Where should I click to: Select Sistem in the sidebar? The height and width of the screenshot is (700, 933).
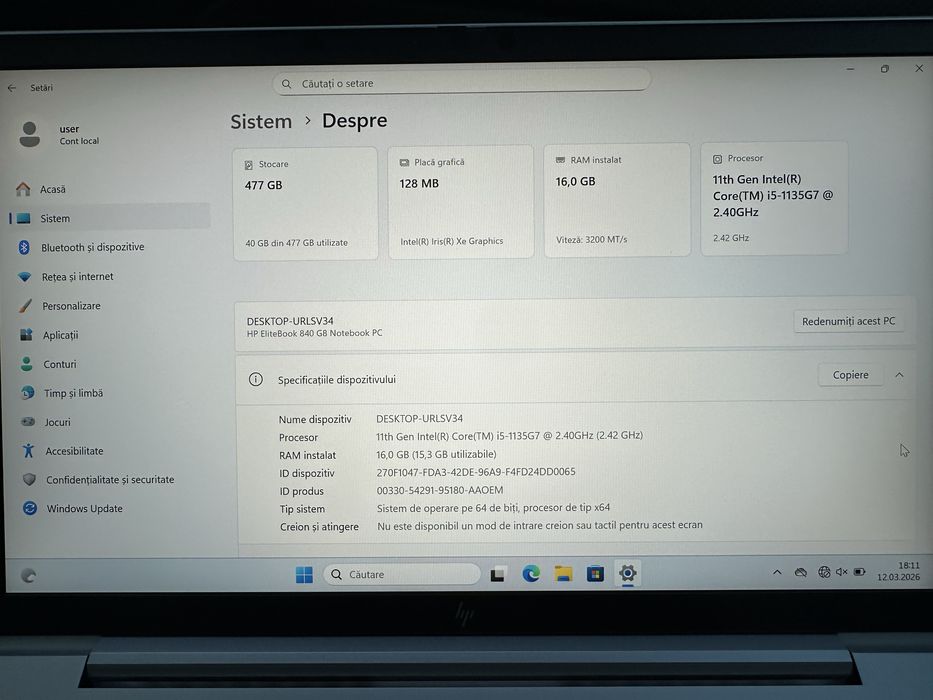pos(110,218)
